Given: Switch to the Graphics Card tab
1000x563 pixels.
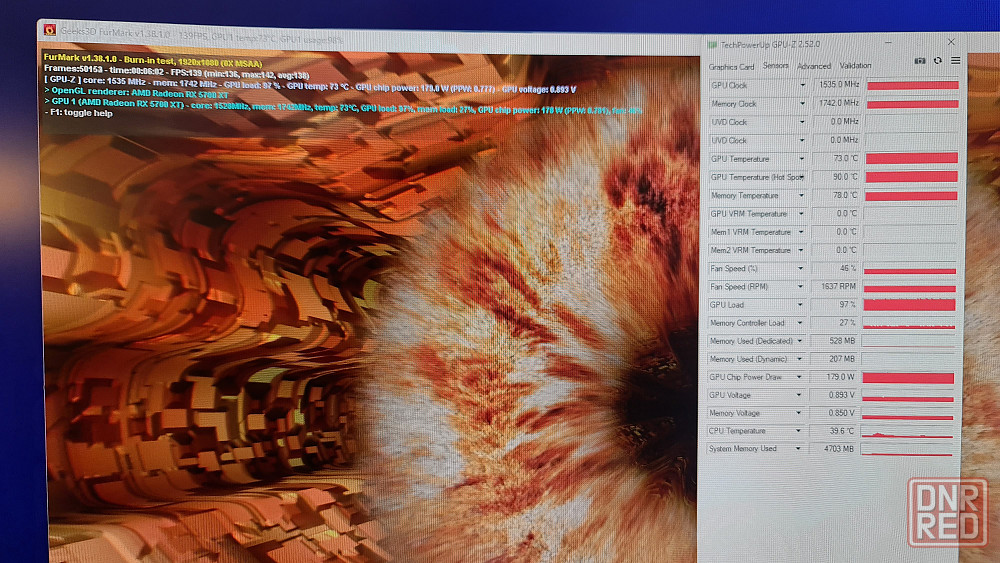Looking at the screenshot, I should (731, 67).
